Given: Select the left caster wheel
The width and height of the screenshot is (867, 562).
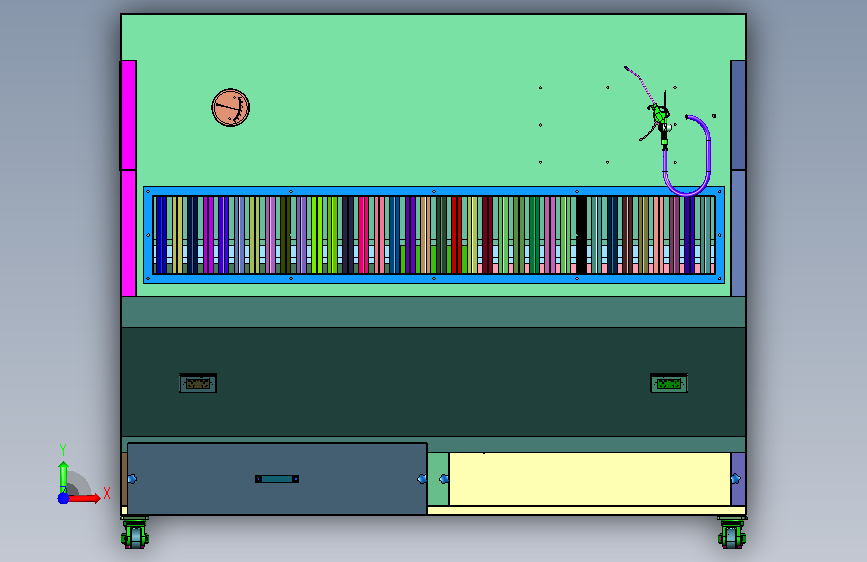Looking at the screenshot, I should pyautogui.click(x=135, y=533).
